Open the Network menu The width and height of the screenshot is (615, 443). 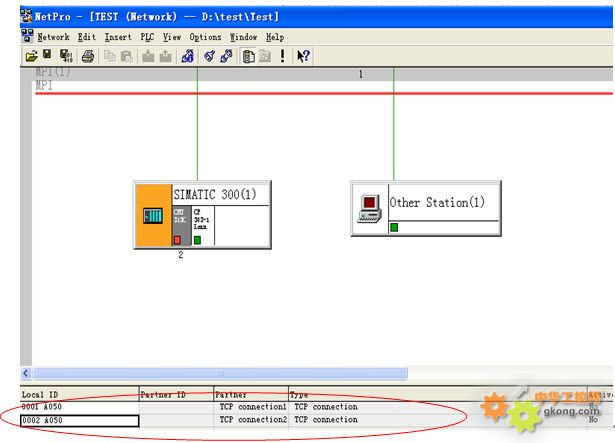click(x=53, y=37)
